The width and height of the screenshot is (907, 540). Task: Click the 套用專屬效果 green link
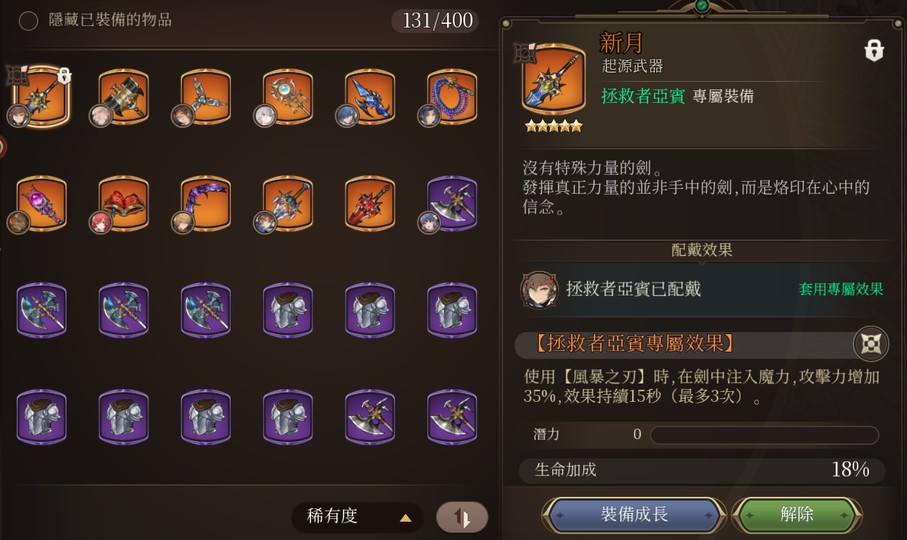pos(840,289)
